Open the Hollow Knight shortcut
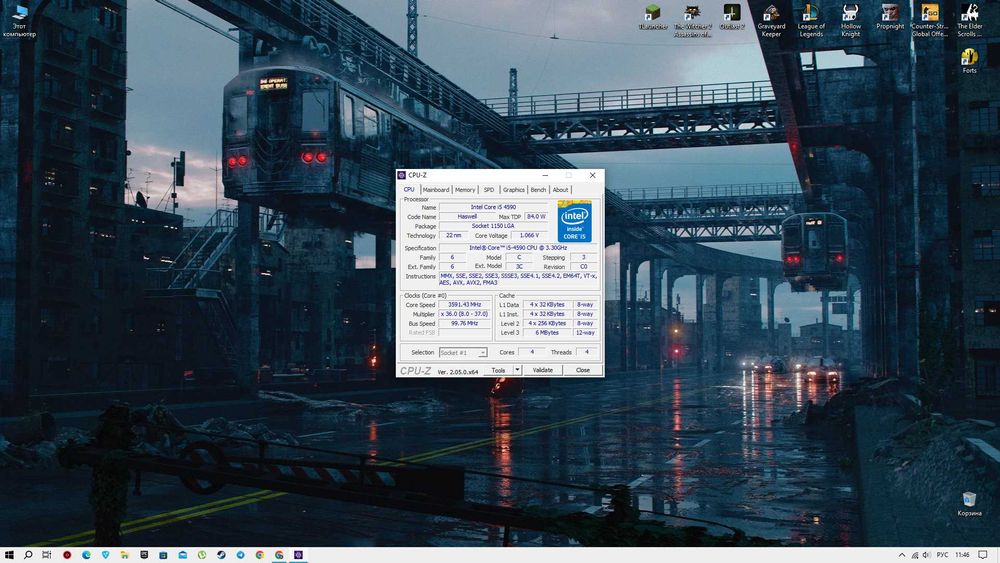The width and height of the screenshot is (1000, 563). pos(851,20)
